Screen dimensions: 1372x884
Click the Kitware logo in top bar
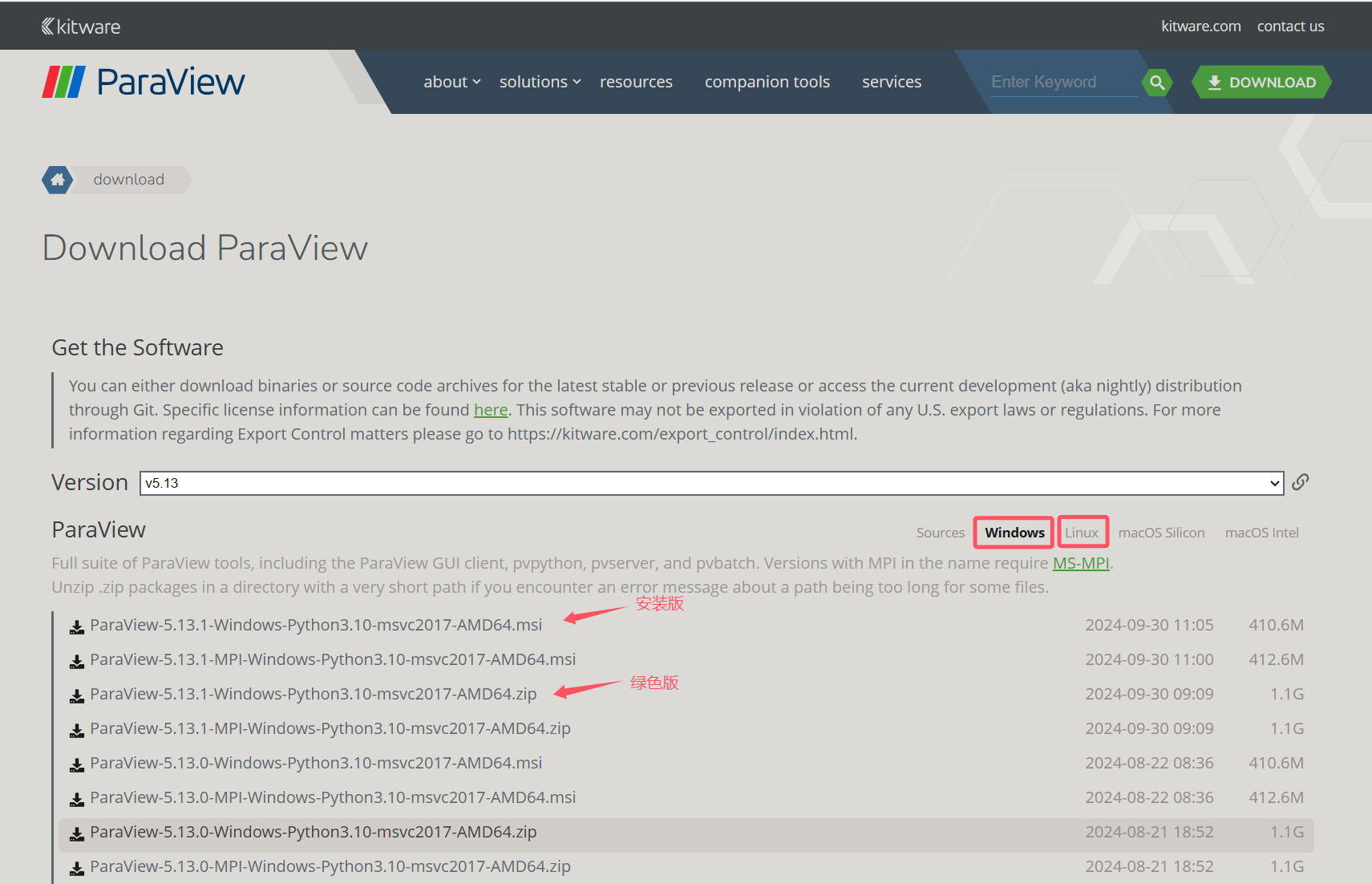click(x=81, y=26)
